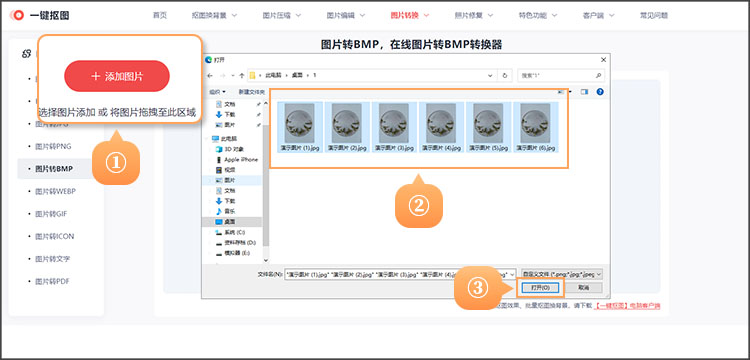
Task: Open the 客户端 navigation menu
Action: coord(598,15)
